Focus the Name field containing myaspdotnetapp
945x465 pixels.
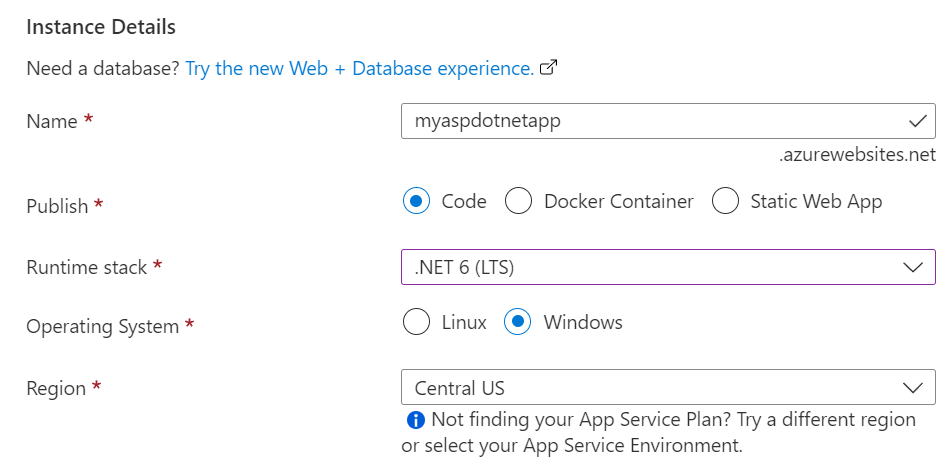[650, 122]
